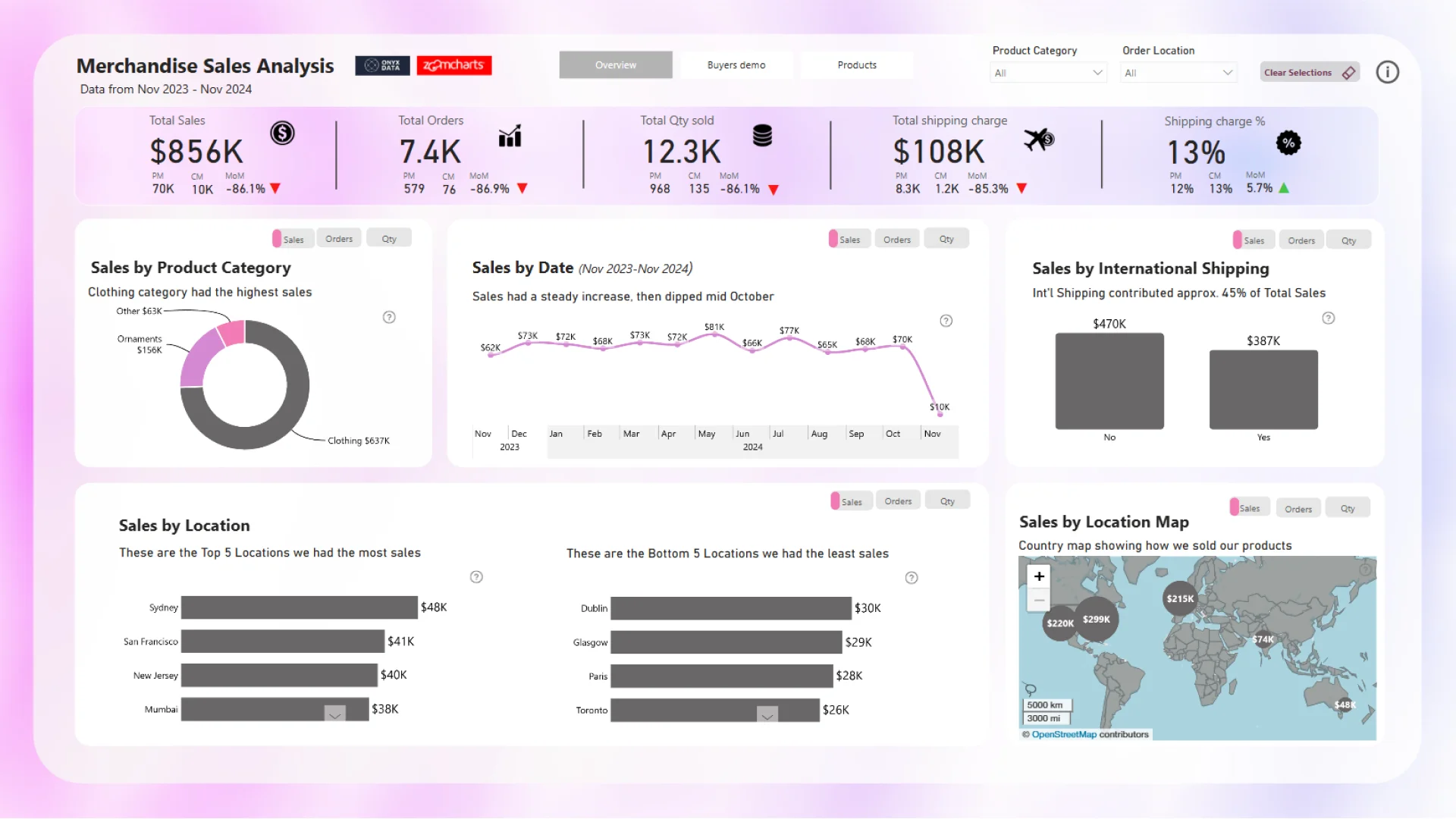Viewport: 1456px width, 819px height.
Task: Switch to the Overview tab
Action: 616,65
